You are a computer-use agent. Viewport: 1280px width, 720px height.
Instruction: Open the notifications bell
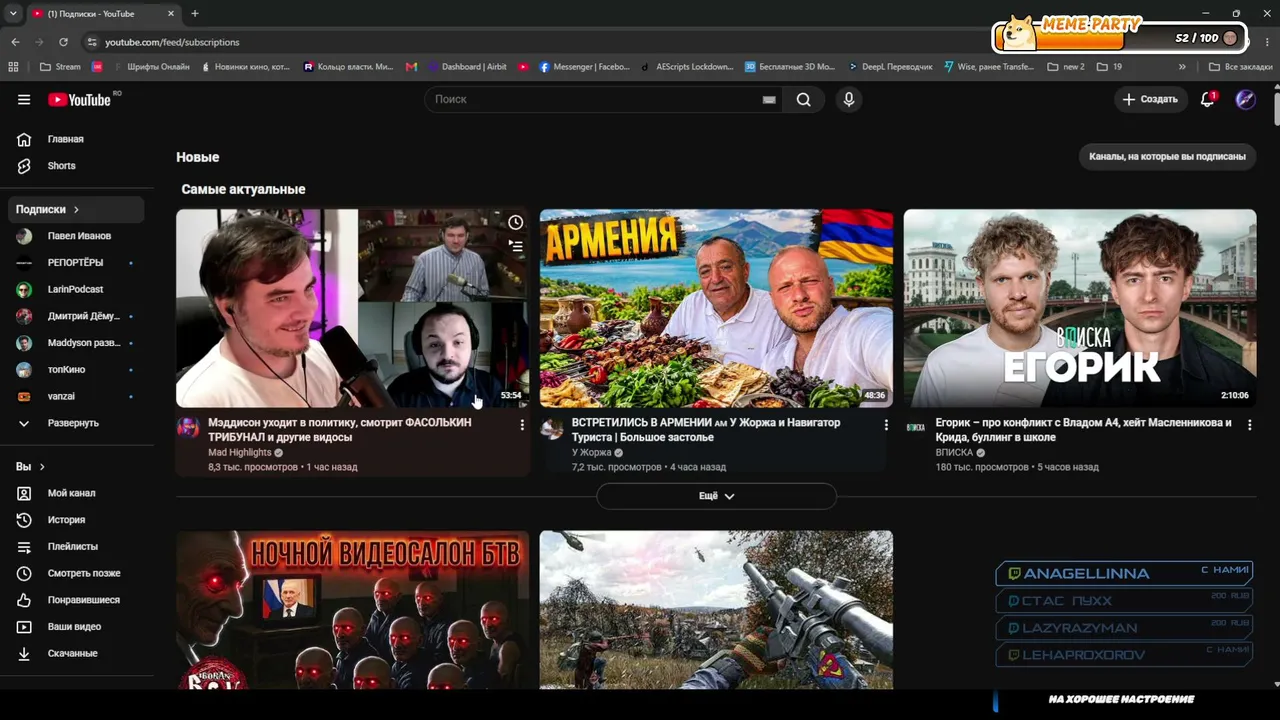(x=1208, y=99)
